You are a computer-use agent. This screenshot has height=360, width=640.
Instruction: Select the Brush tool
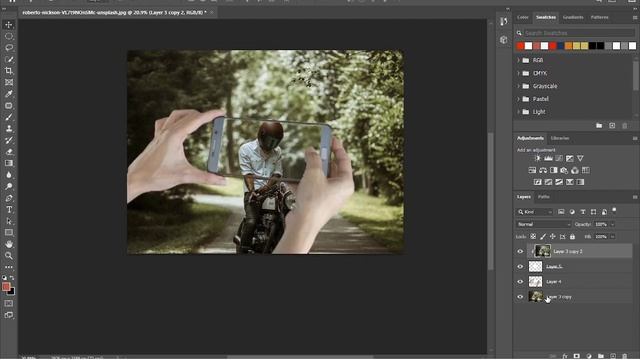pyautogui.click(x=9, y=117)
